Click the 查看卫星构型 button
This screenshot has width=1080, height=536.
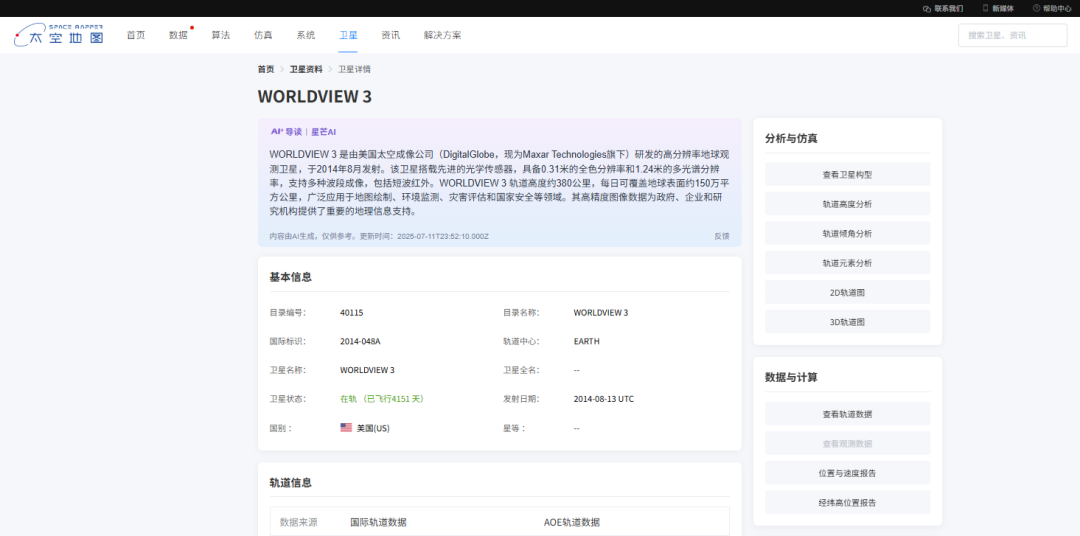coord(847,174)
